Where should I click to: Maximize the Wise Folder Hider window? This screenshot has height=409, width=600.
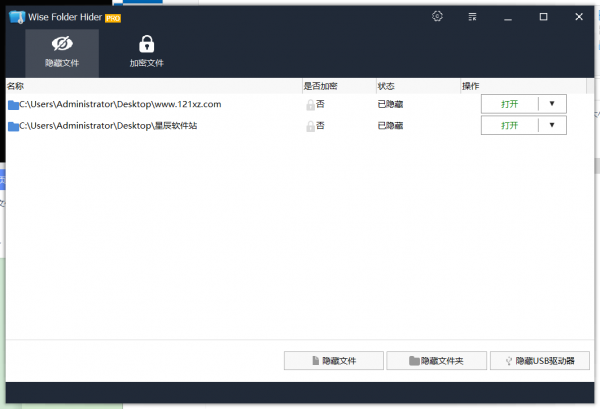coord(543,17)
